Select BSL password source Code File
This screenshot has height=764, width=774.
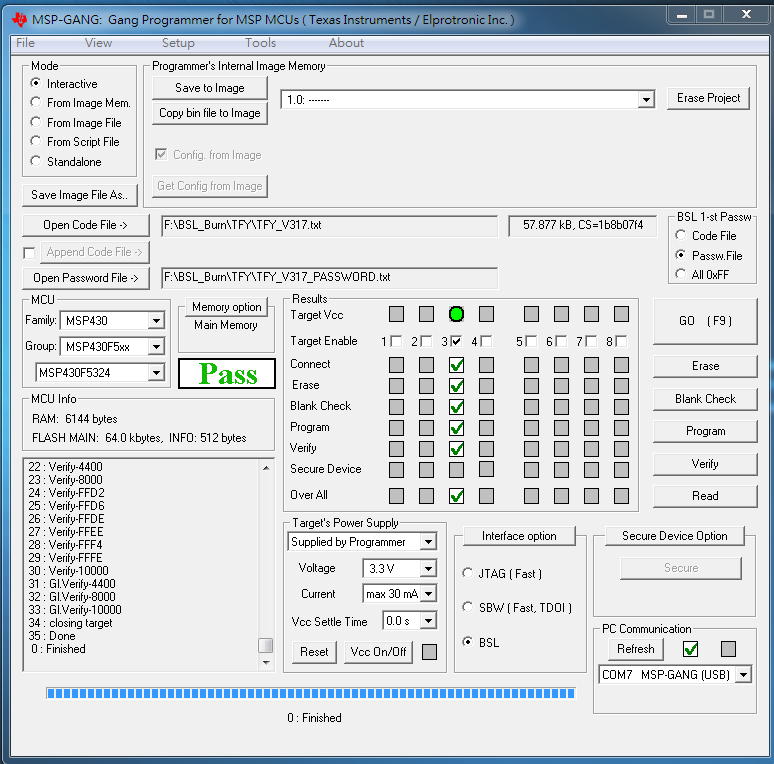(x=681, y=235)
